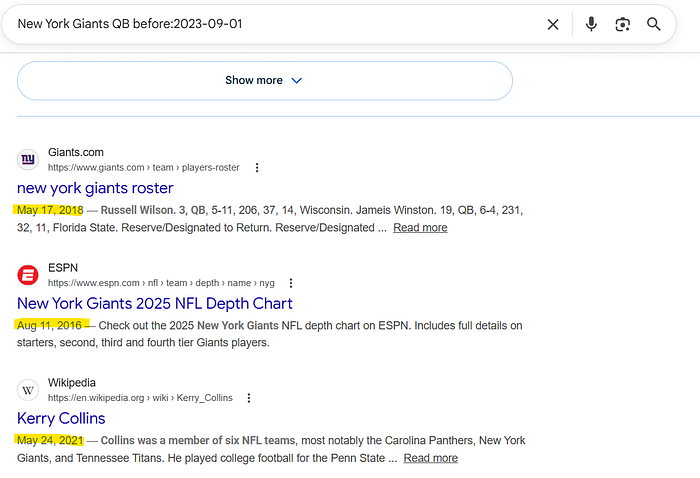
Task: Open New York Giants 2025 NFL Depth Chart
Action: click(x=154, y=304)
